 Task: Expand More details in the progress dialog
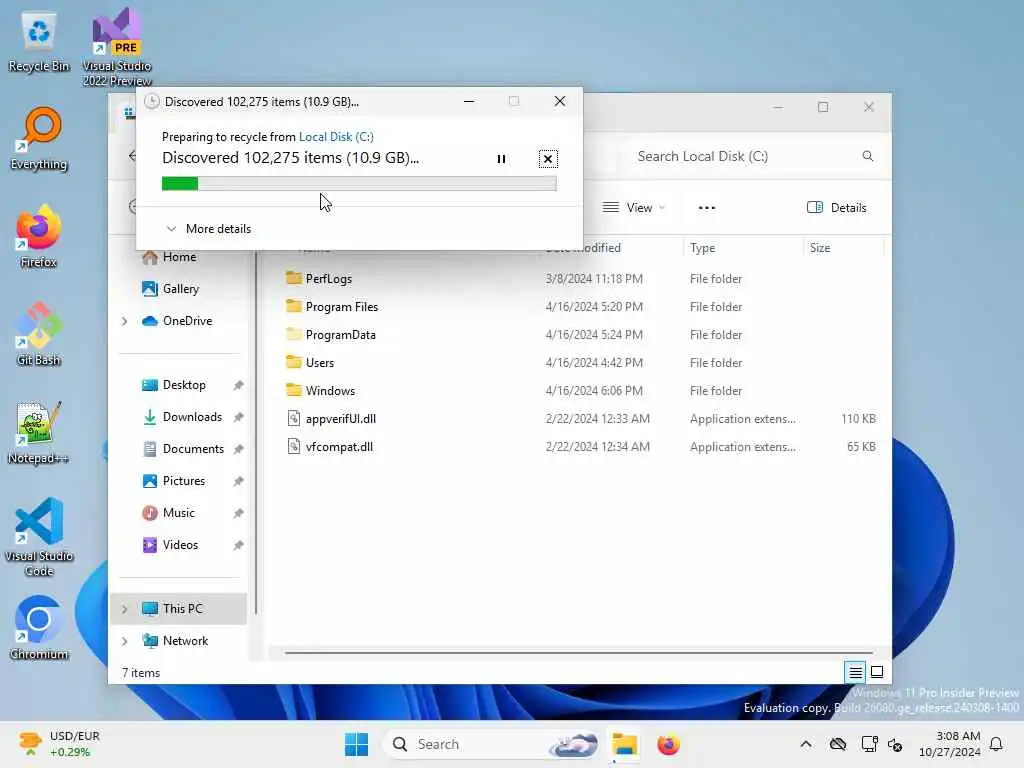click(x=209, y=229)
